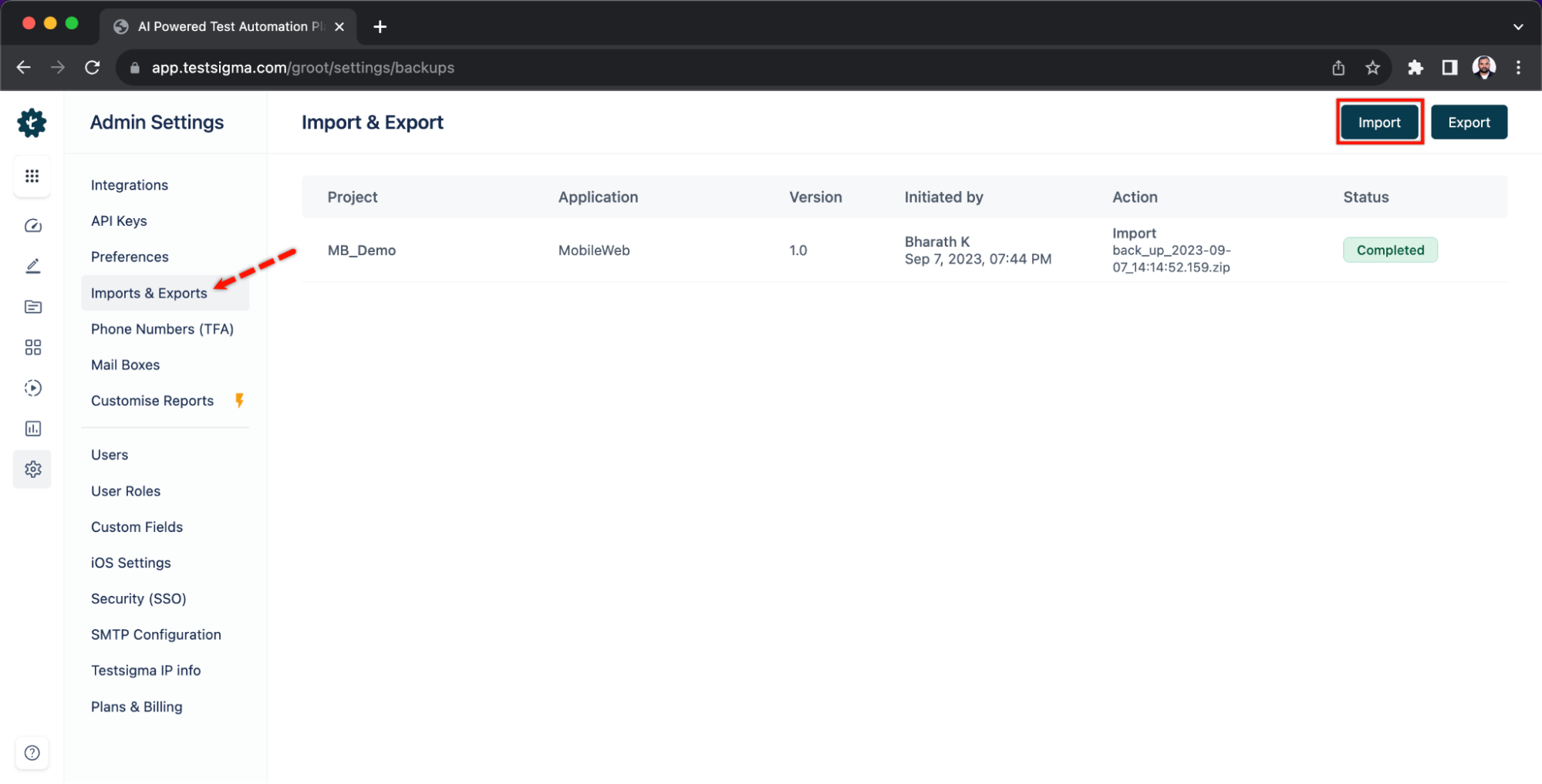1542x784 pixels.
Task: Toggle the browser side panel icon
Action: pyautogui.click(x=1449, y=68)
